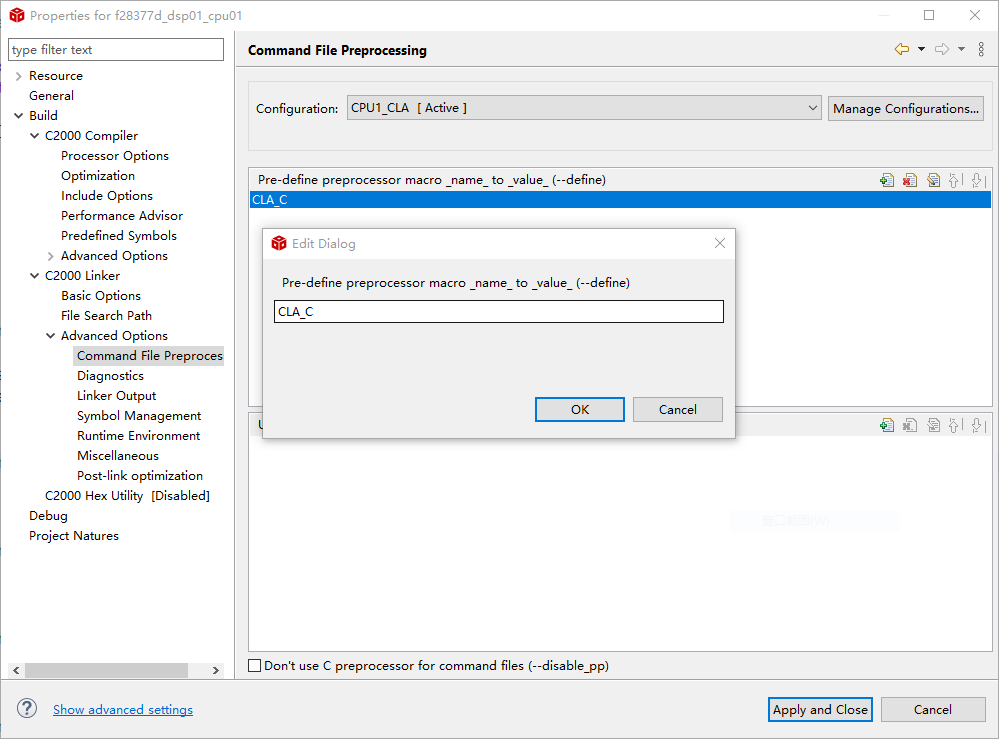Select Basic Options under Linker
The image size is (999, 739).
pos(101,296)
